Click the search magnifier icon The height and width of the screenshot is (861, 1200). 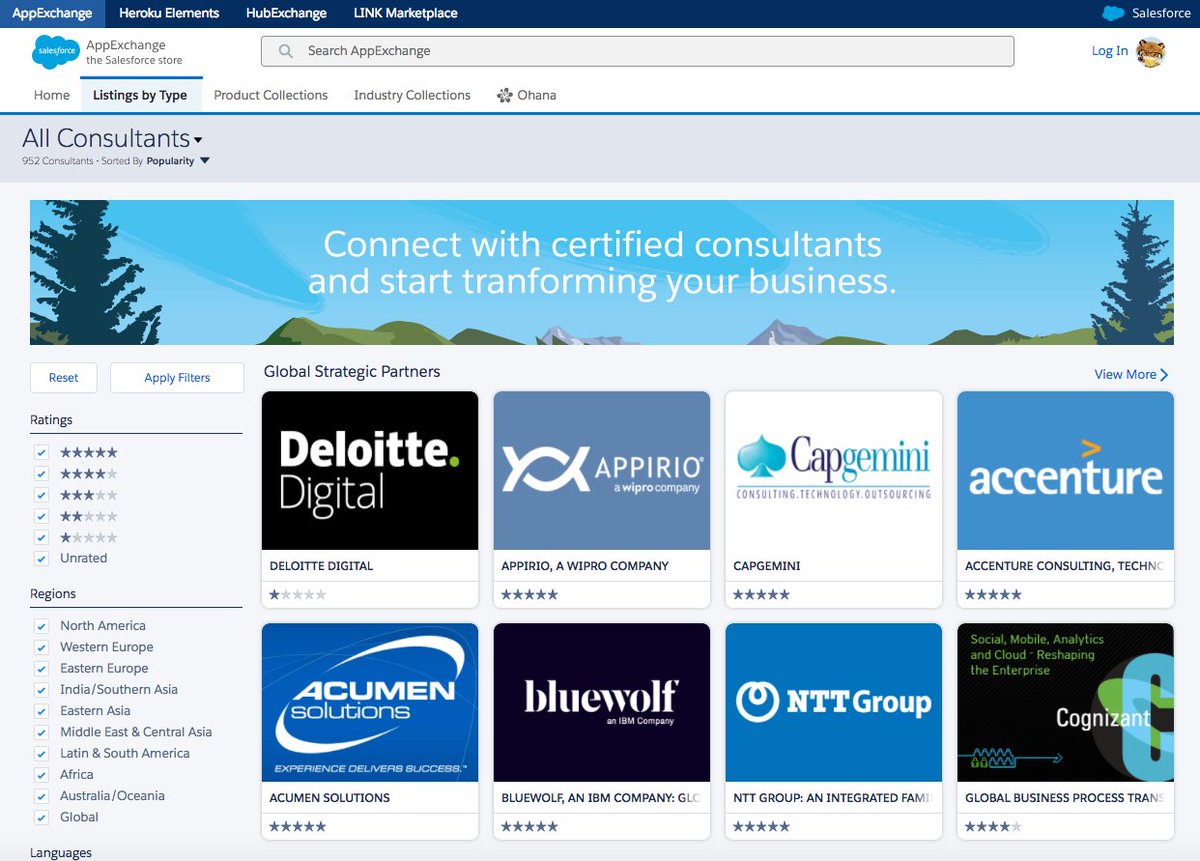(286, 51)
